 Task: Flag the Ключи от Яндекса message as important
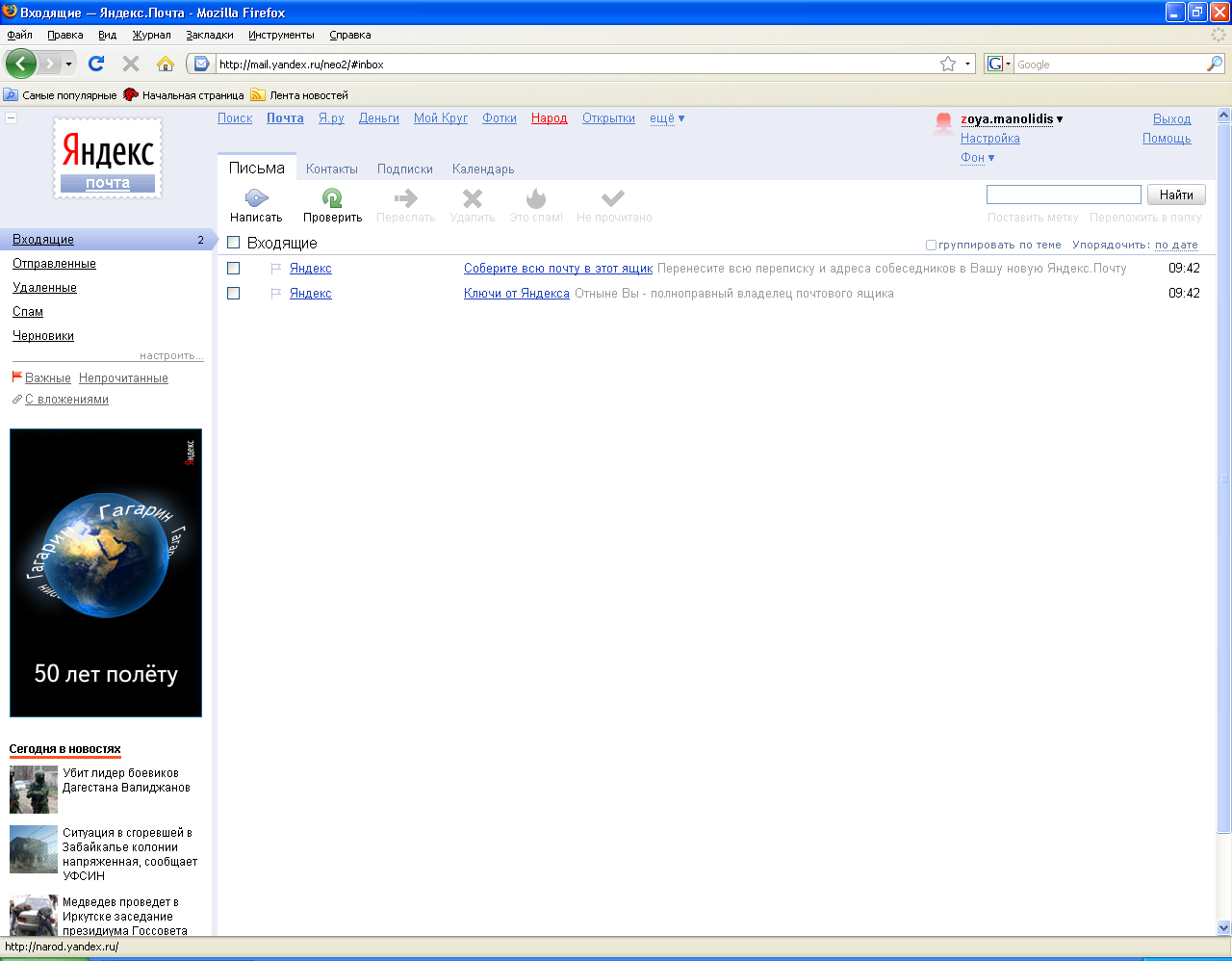[276, 294]
